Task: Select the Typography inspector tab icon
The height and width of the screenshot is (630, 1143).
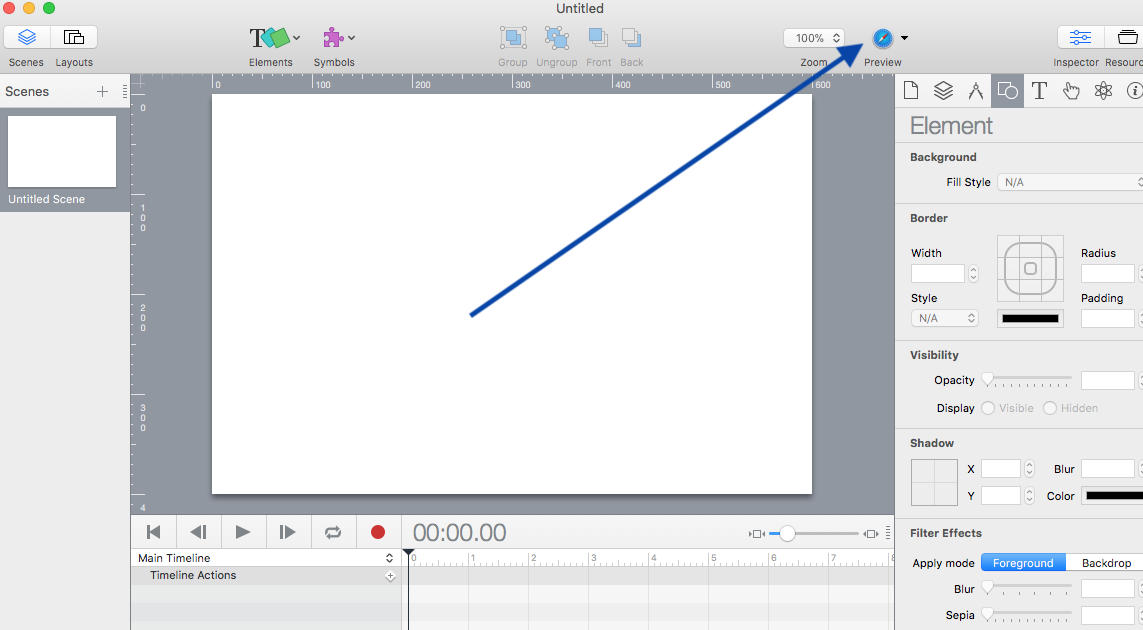Action: coord(1039,90)
